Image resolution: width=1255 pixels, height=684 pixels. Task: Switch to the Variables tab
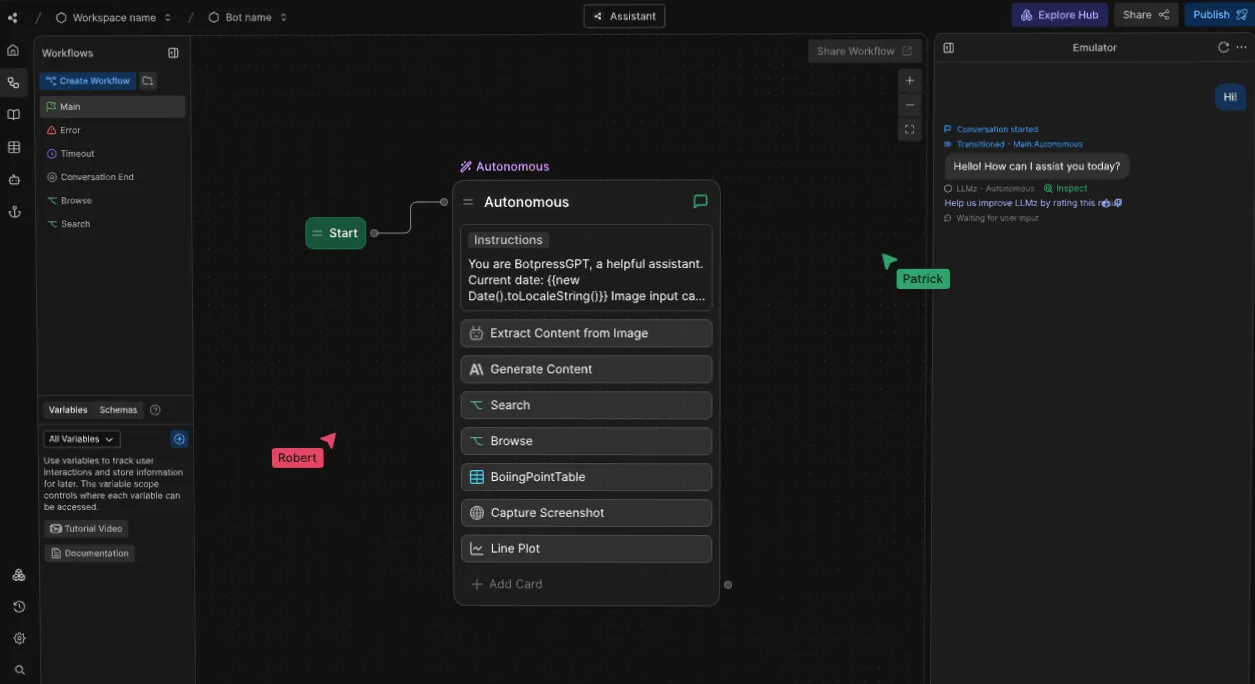coord(68,410)
